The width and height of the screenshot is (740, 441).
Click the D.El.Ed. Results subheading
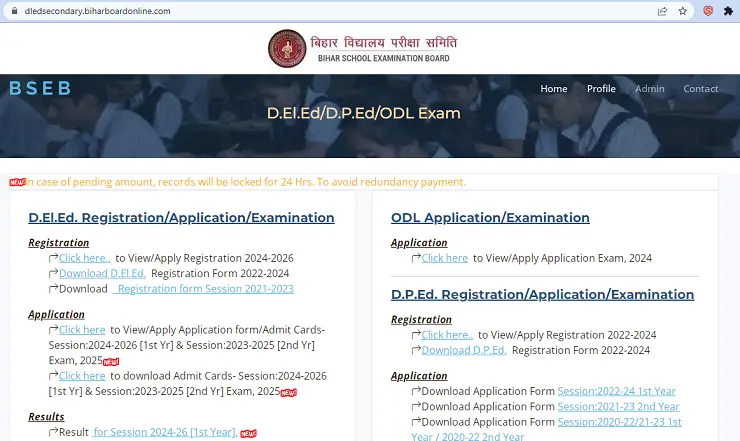pos(46,417)
